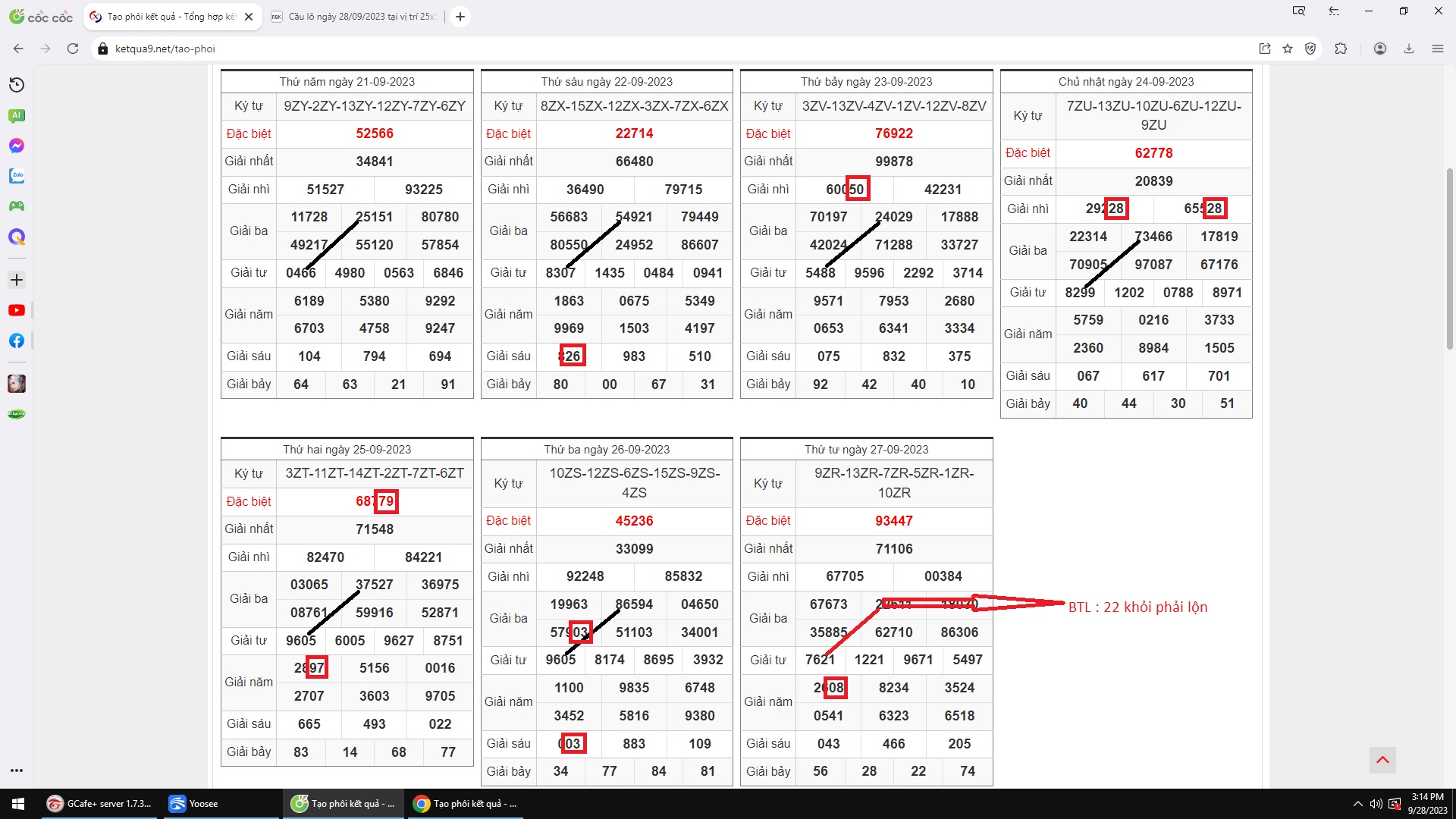Open the Zalo sidebar icon
This screenshot has height=819, width=1456.
17,176
